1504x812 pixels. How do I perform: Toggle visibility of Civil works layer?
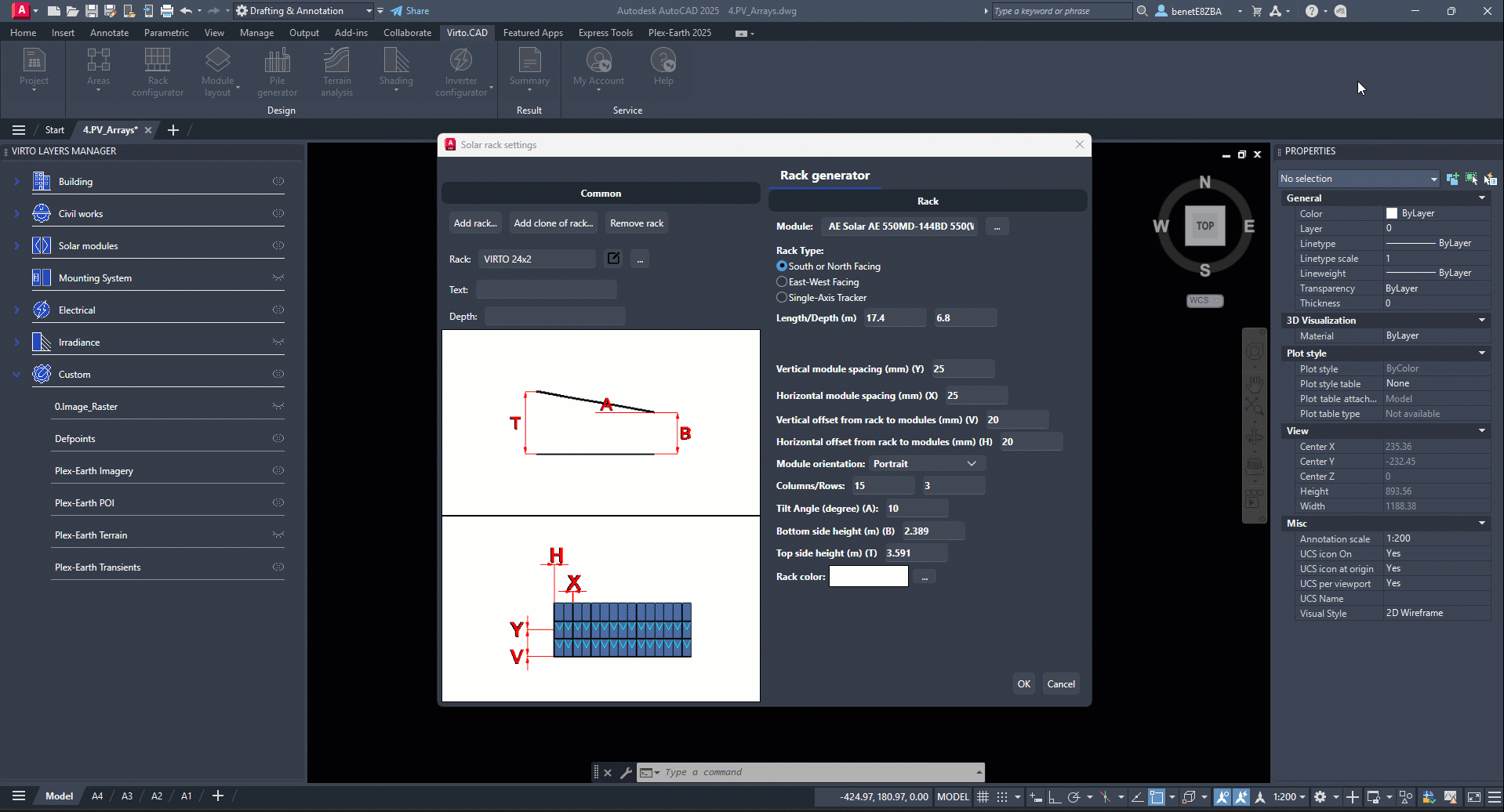pyautogui.click(x=278, y=213)
